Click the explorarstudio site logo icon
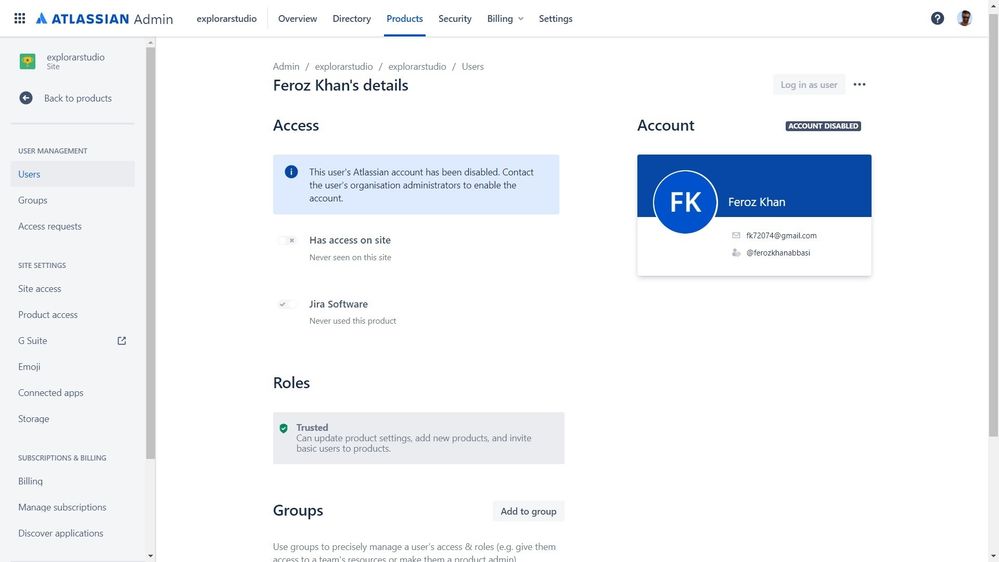The height and width of the screenshot is (562, 999). tap(27, 61)
